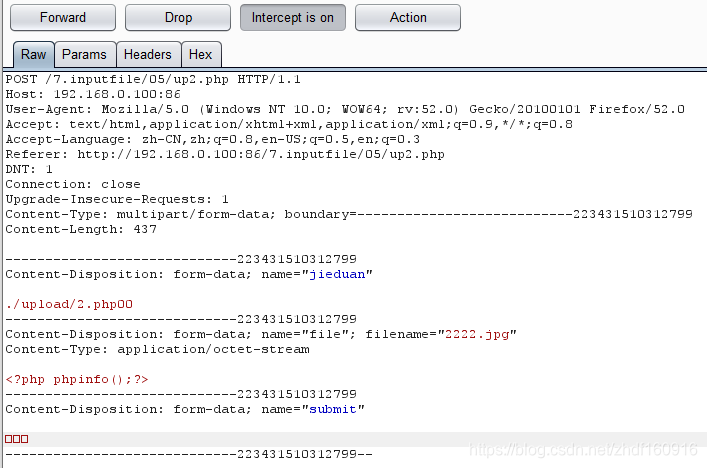Image resolution: width=707 pixels, height=468 pixels.
Task: Click the "submit" form field name
Action: tap(336, 409)
